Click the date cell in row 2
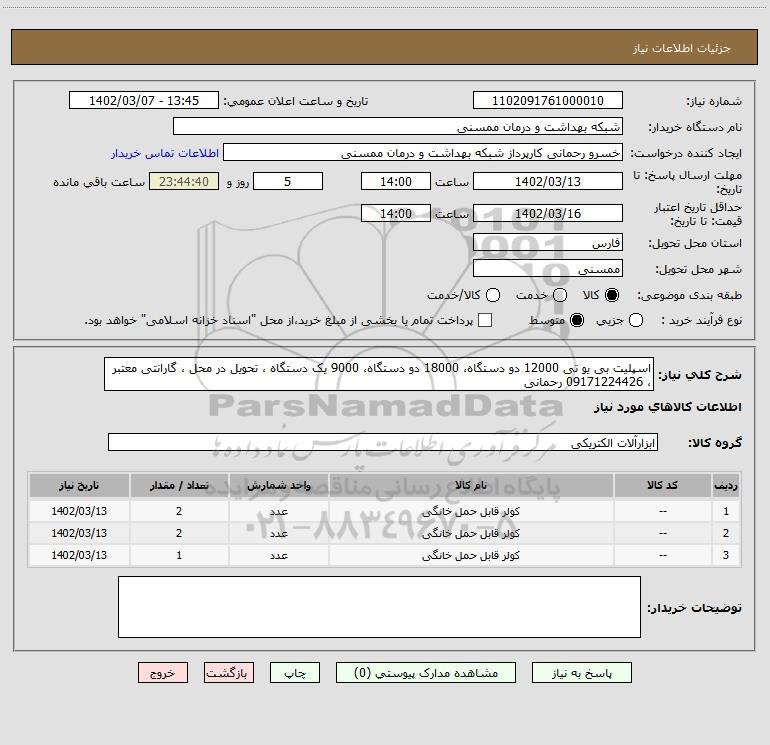 tap(79, 533)
